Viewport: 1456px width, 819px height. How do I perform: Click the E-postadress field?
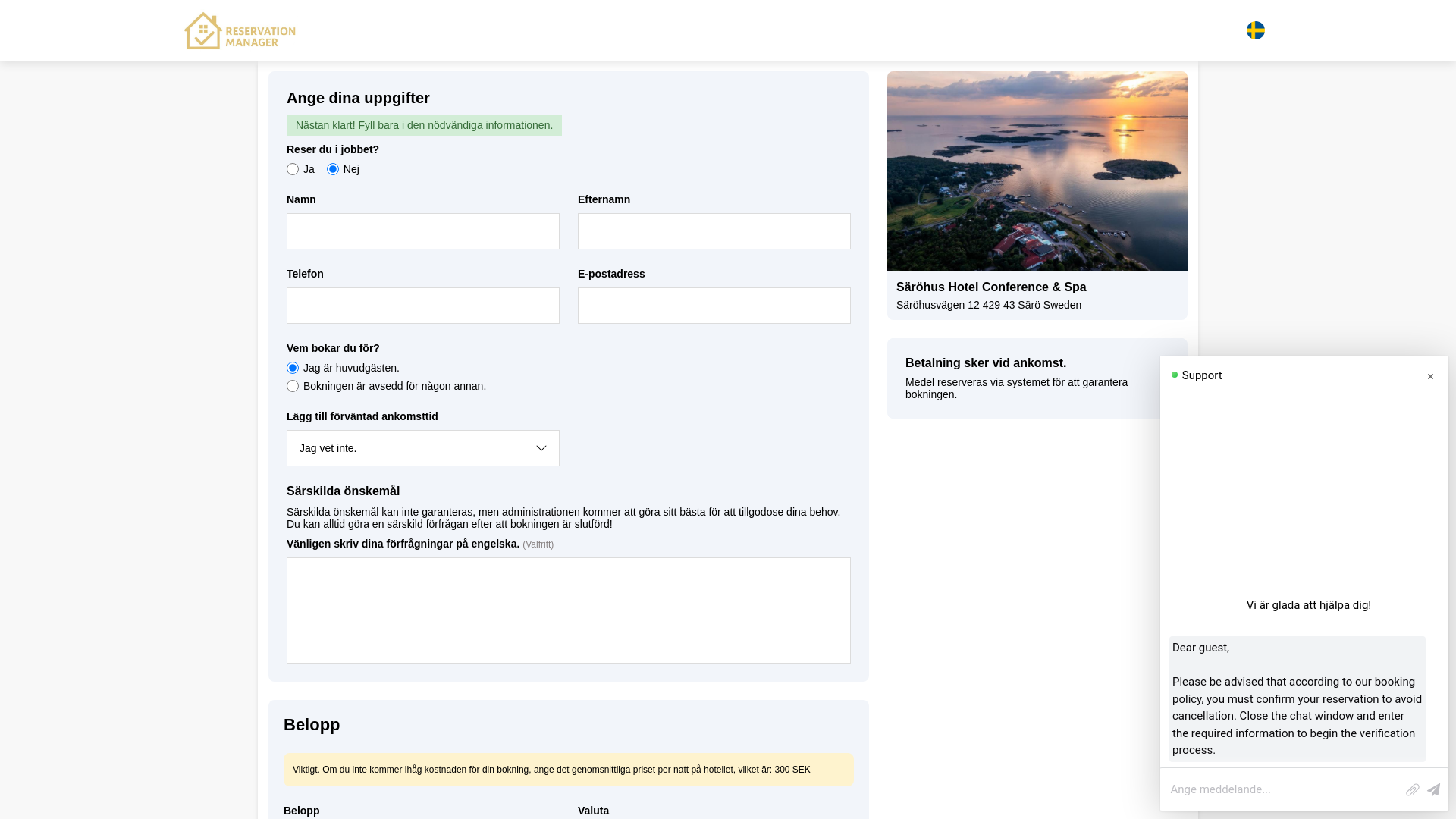click(x=714, y=306)
